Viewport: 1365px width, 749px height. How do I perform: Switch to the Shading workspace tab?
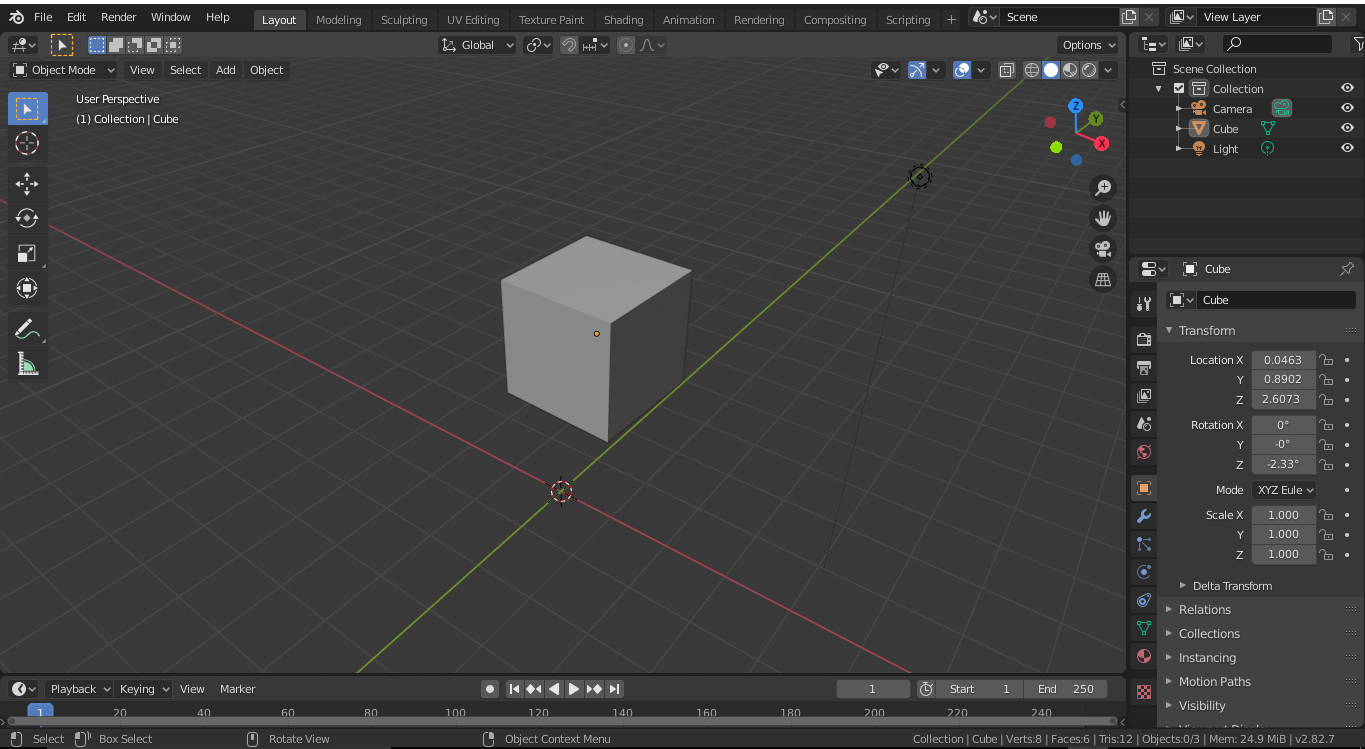[623, 19]
